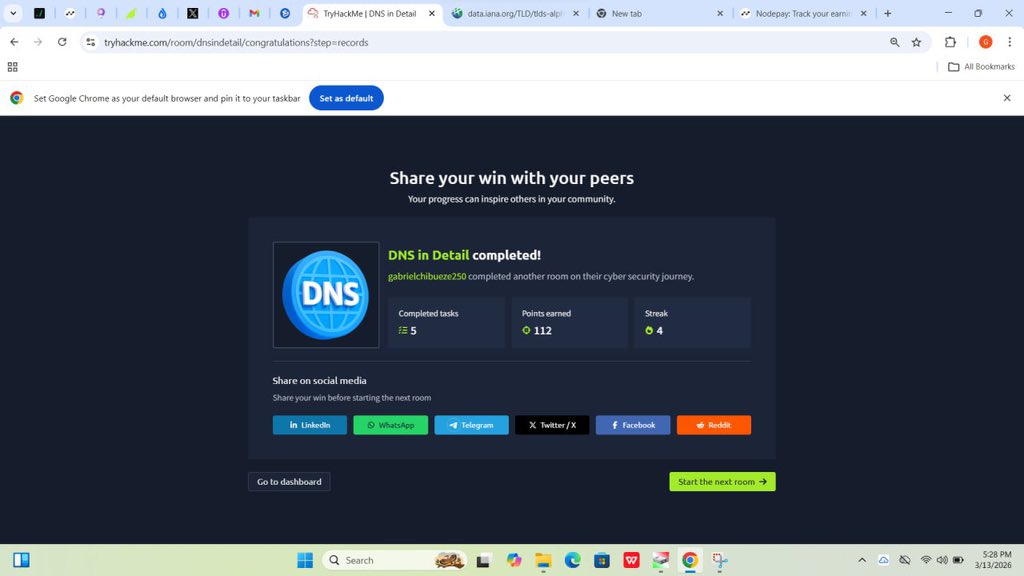
Task: Close the data.iana.org tab
Action: coord(576,13)
